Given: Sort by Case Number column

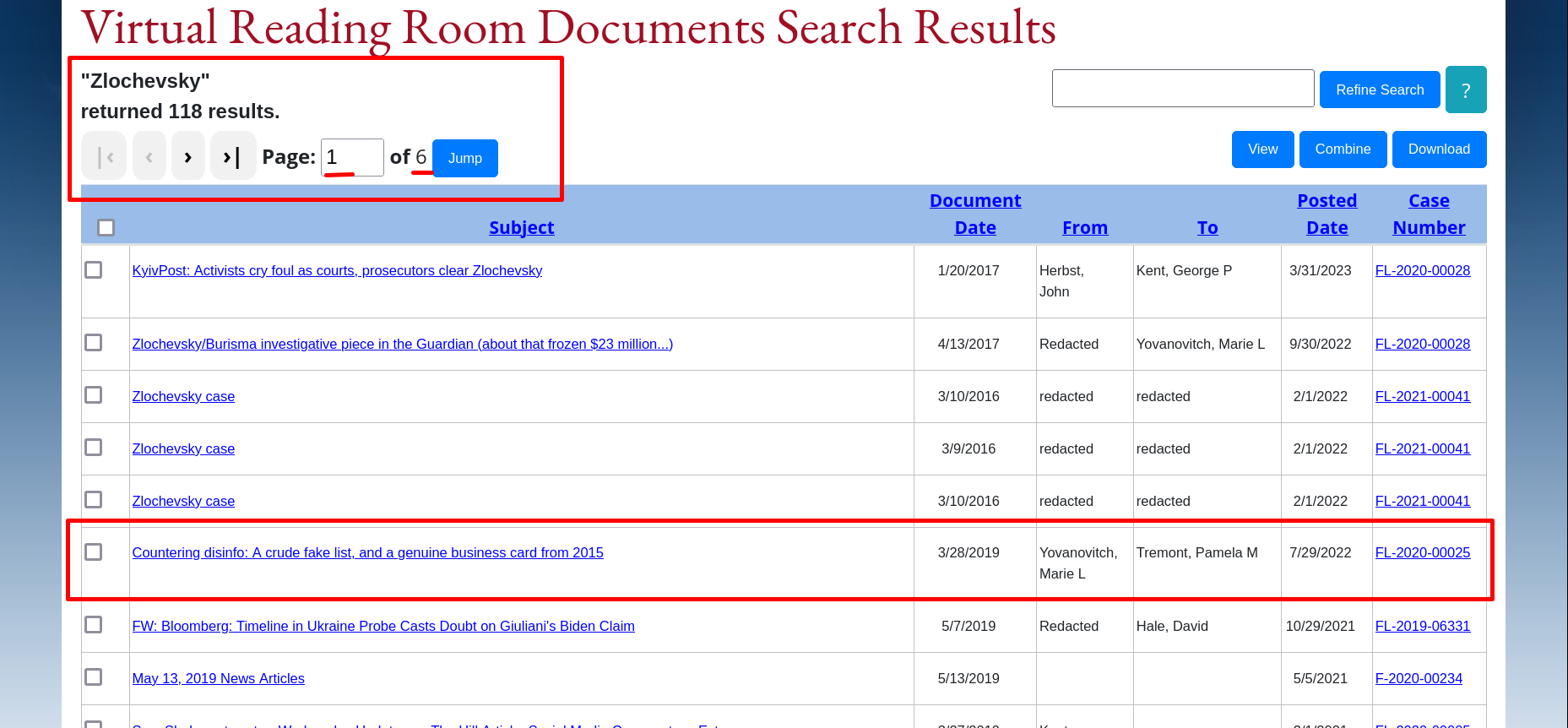Looking at the screenshot, I should [1429, 214].
